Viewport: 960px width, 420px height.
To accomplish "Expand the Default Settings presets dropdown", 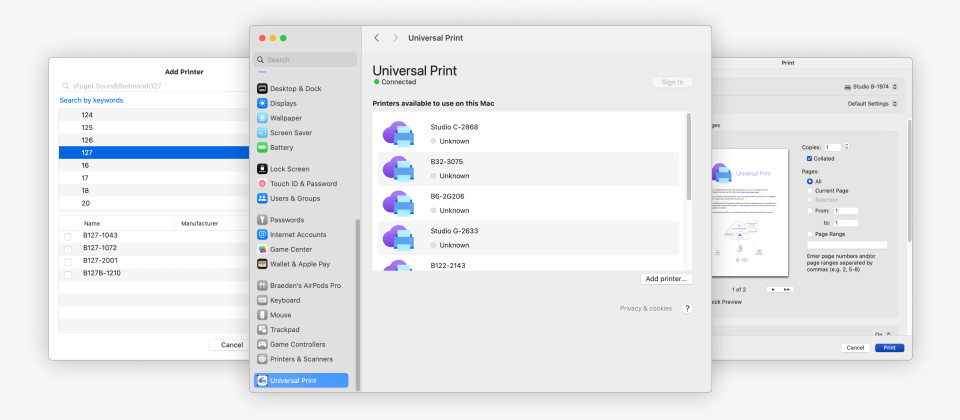I will click(872, 103).
